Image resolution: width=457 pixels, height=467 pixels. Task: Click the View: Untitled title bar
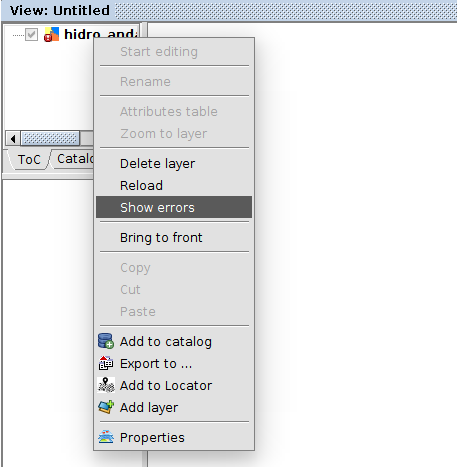(228, 10)
